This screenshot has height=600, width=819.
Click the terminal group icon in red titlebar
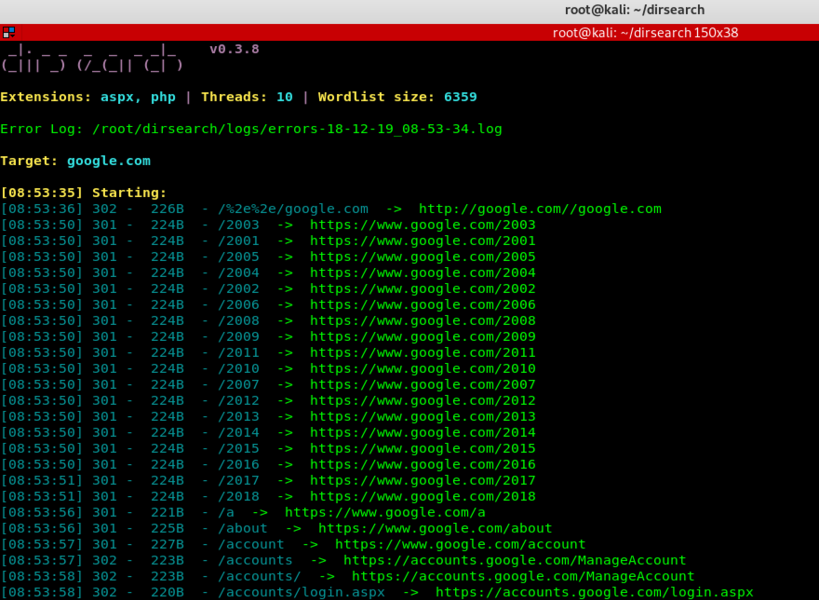tap(8, 32)
